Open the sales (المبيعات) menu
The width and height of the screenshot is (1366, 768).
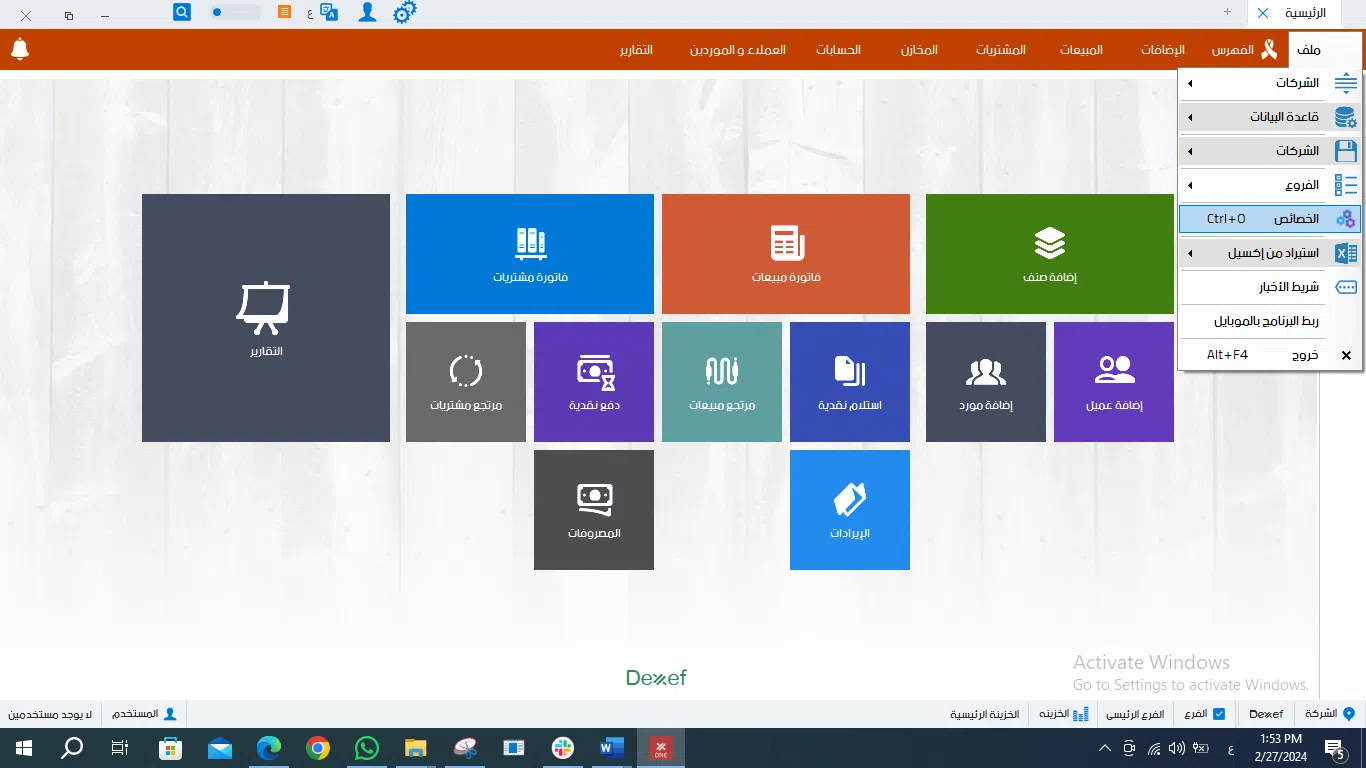pos(1081,50)
